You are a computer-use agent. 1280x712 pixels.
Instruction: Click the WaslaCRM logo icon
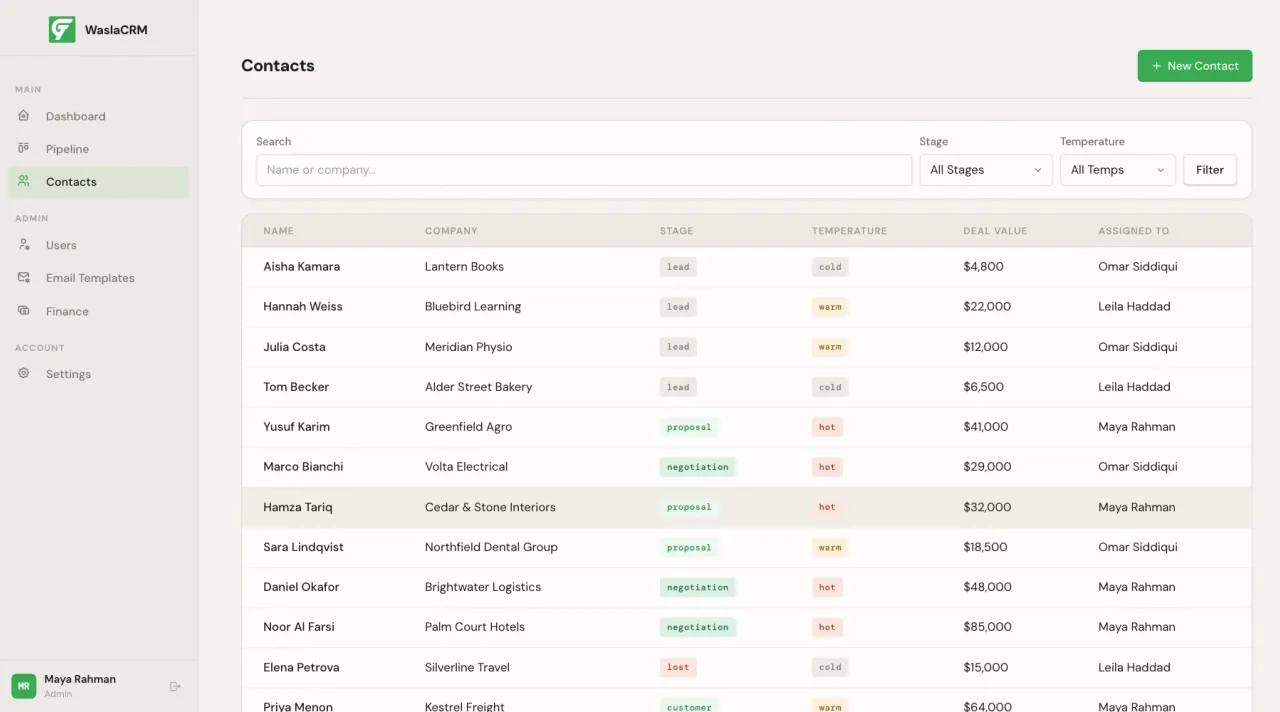(62, 29)
